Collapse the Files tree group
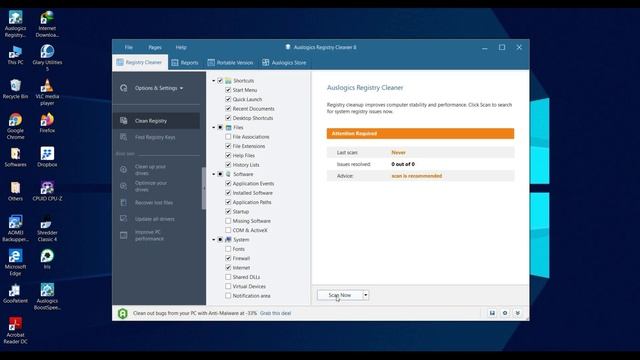The image size is (640, 360). [x=213, y=127]
